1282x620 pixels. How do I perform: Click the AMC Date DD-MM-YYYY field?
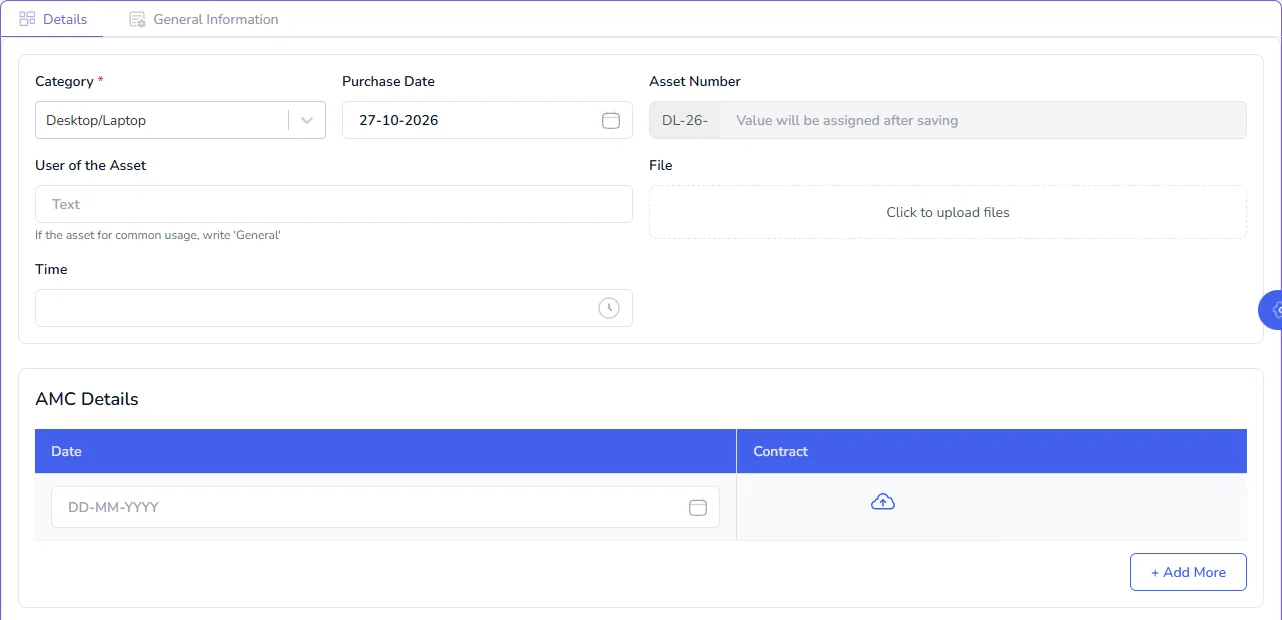pyautogui.click(x=385, y=507)
